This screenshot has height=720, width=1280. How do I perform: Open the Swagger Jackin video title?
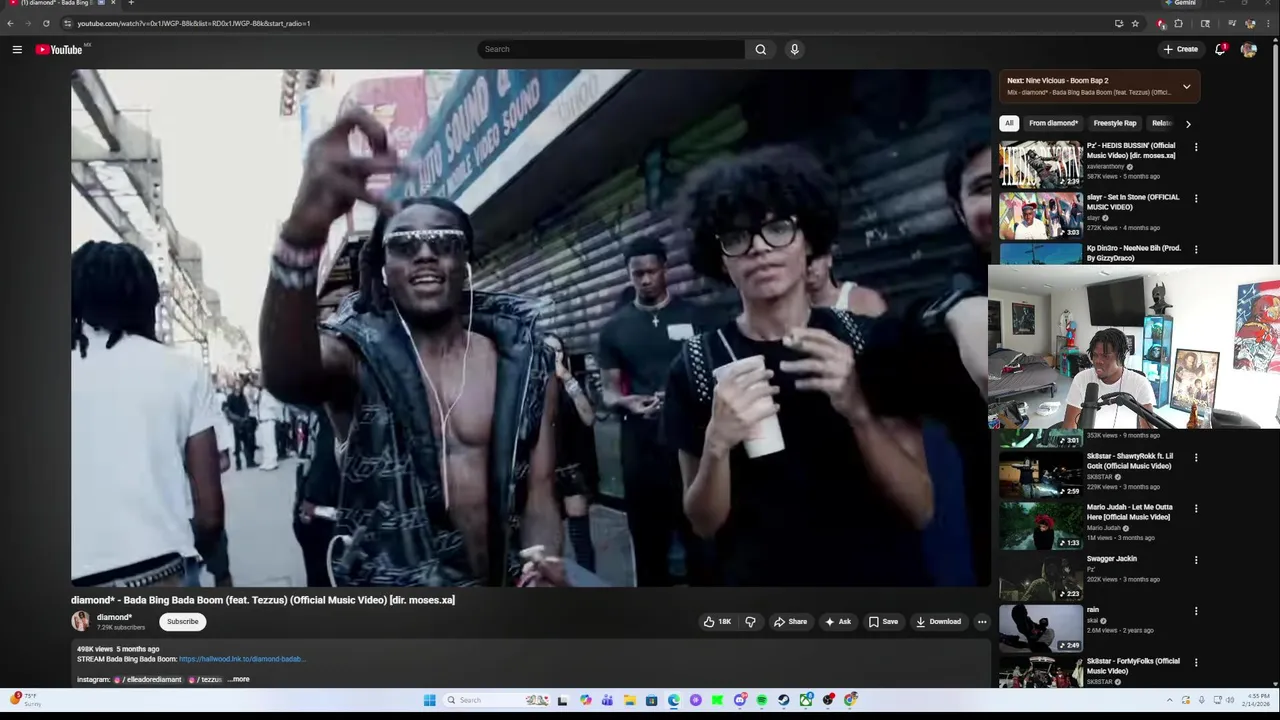click(1112, 559)
